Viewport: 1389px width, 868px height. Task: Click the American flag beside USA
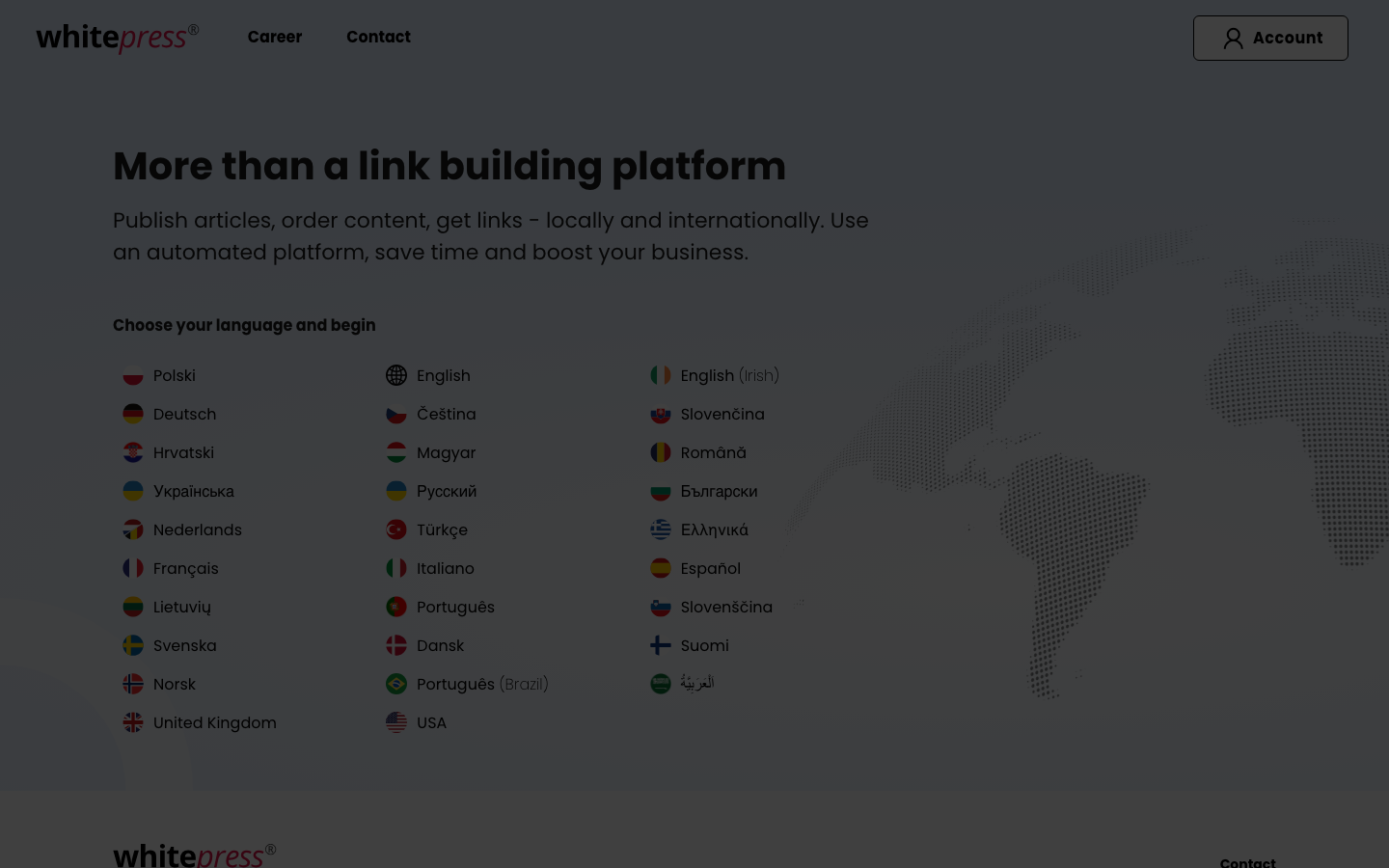(x=396, y=722)
